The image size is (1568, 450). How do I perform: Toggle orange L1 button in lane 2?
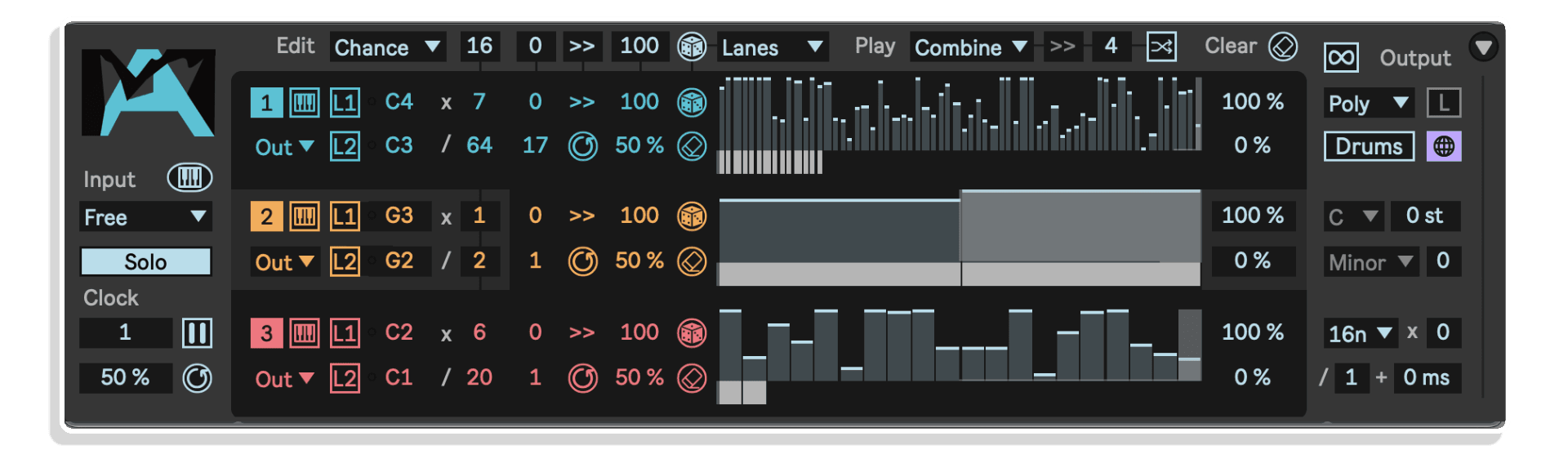(x=345, y=216)
